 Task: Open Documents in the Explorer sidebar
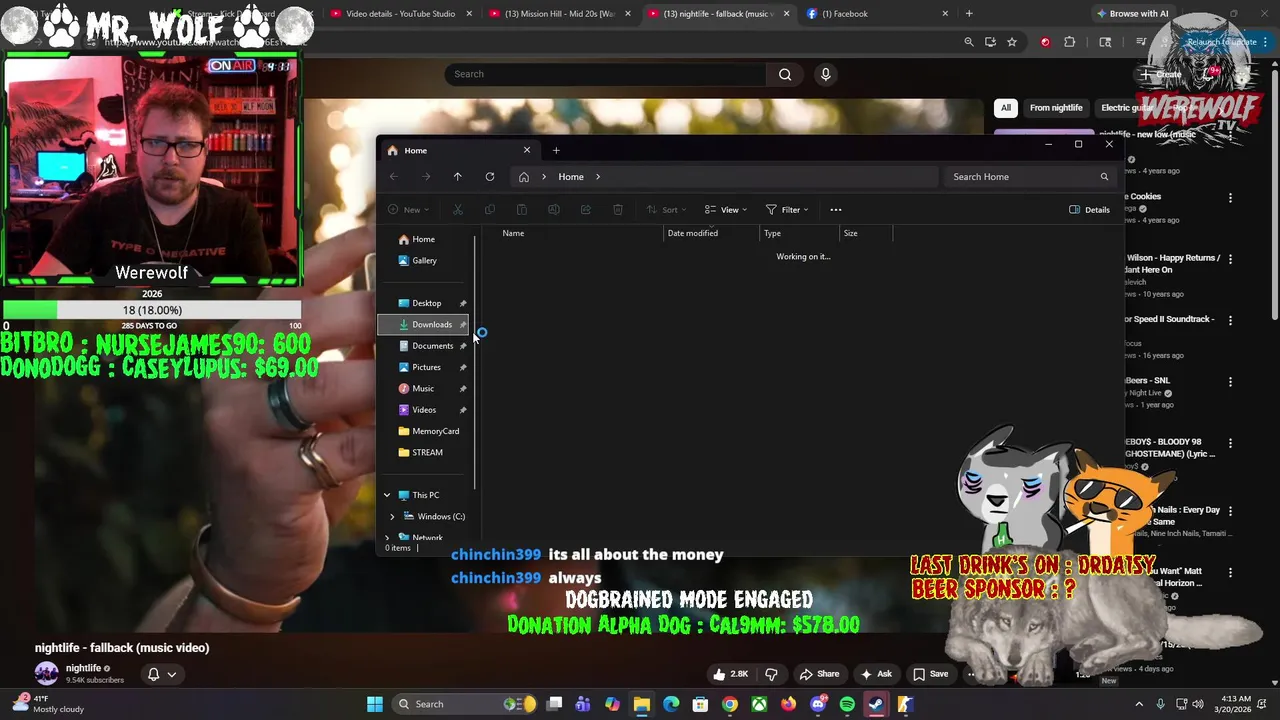click(423, 346)
